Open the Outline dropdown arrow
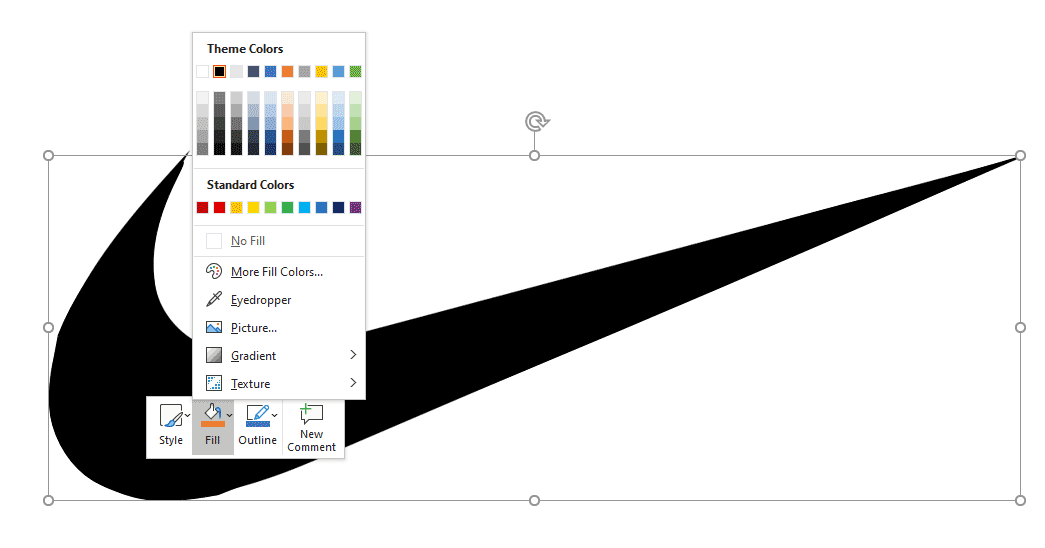The height and width of the screenshot is (548, 1045). tap(275, 415)
